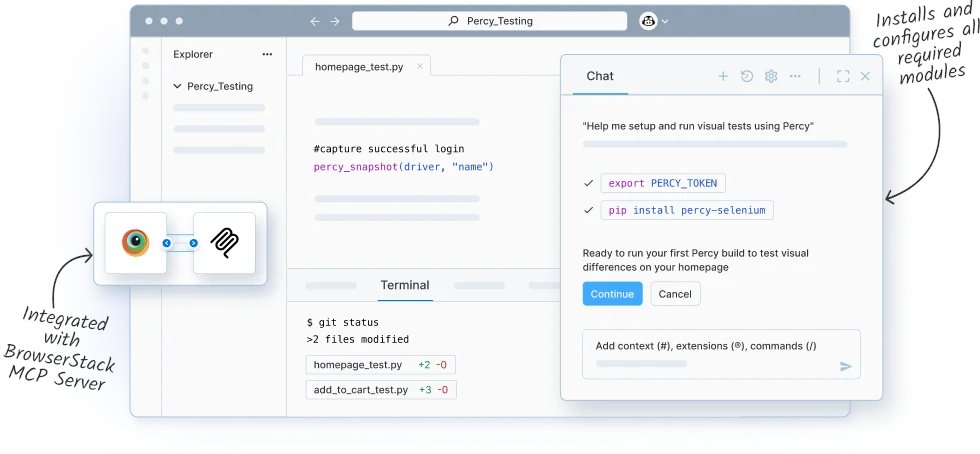Click the >2 files modified line
Screen dimensions: 980x454
point(358,340)
